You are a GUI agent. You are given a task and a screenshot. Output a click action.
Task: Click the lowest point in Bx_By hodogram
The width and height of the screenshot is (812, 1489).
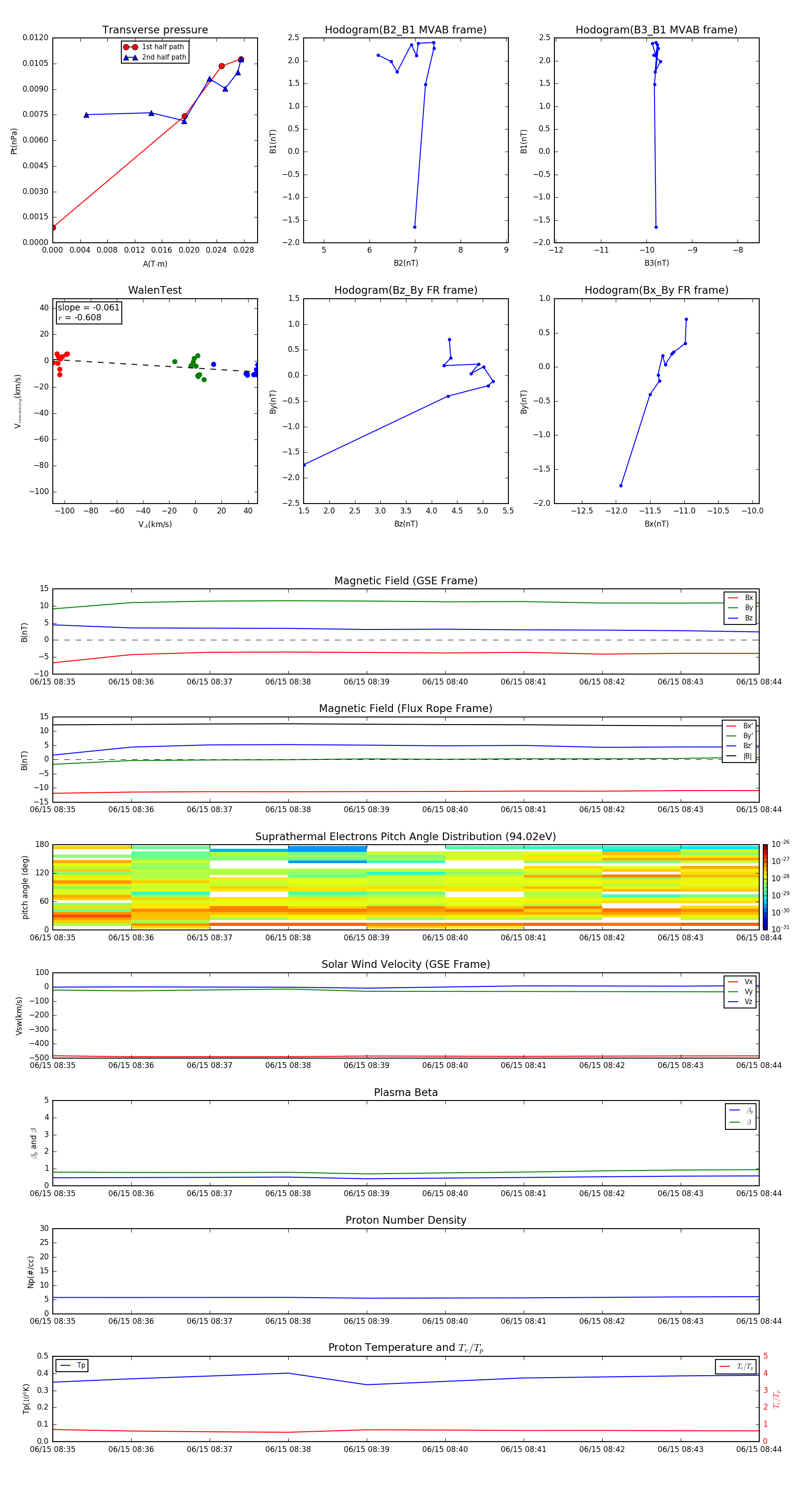(621, 486)
